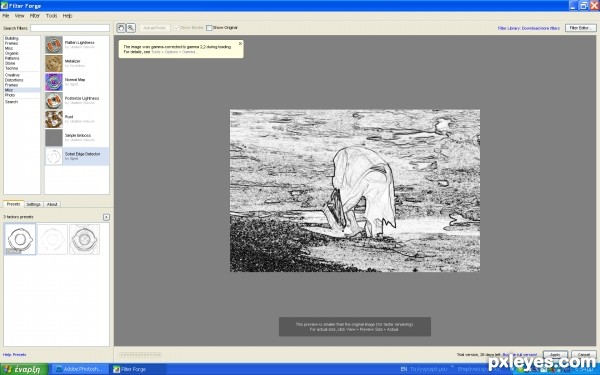This screenshot has width=600, height=375.
Task: Select the Techno category
Action: pos(11,68)
